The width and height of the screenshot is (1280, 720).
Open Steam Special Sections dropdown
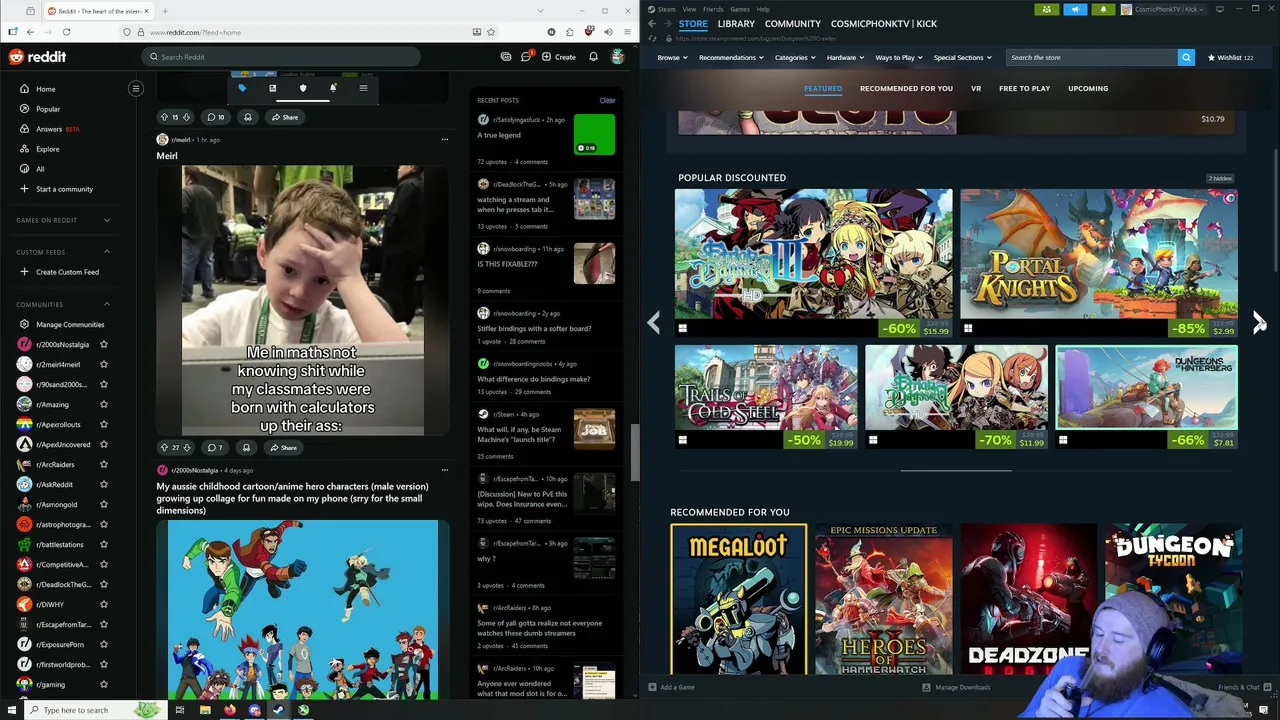tap(963, 57)
